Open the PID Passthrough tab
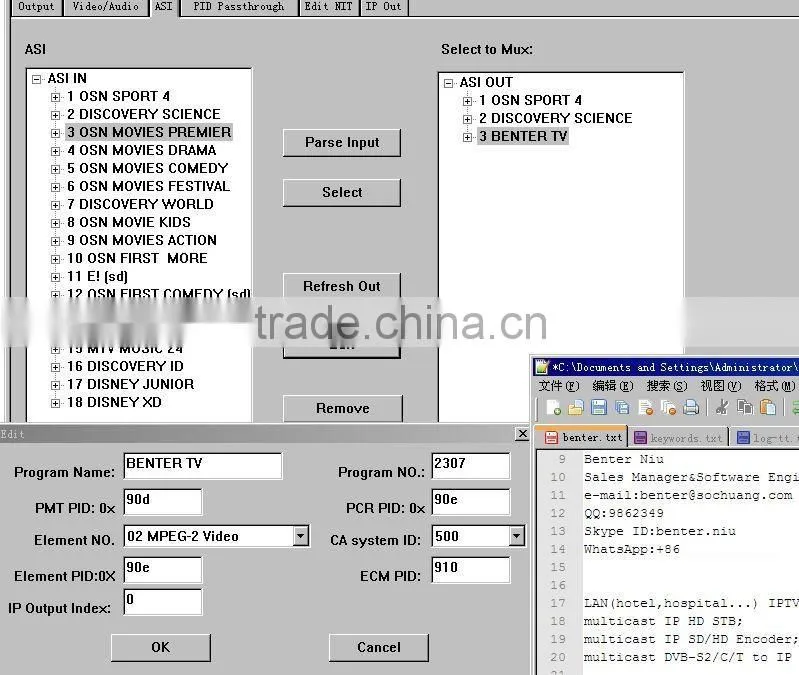The image size is (799, 675). (x=238, y=7)
